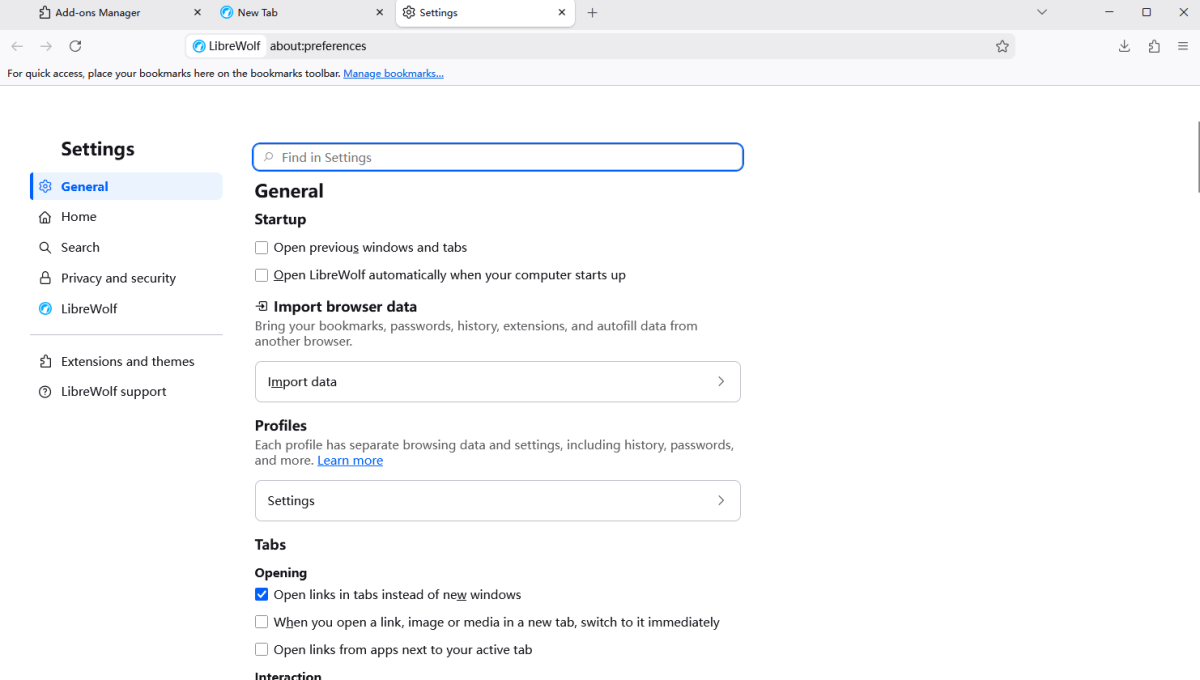Click the New Tab LibreWolf favicon
Image resolution: width=1200 pixels, height=680 pixels.
[227, 13]
